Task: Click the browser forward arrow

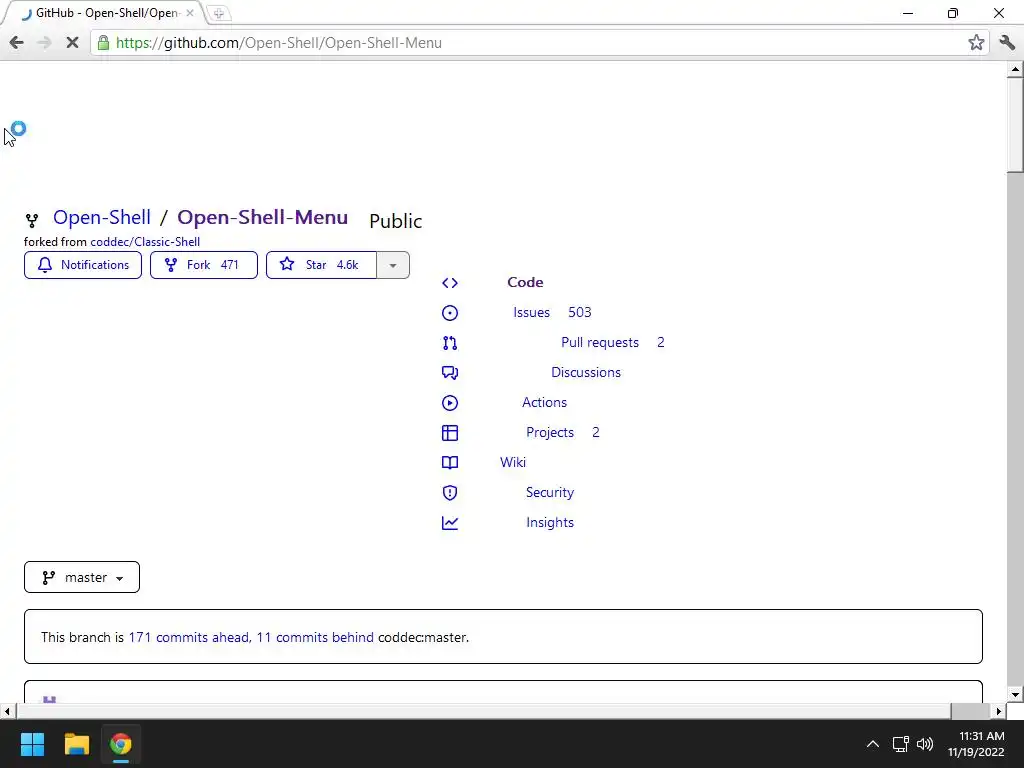Action: tap(44, 43)
